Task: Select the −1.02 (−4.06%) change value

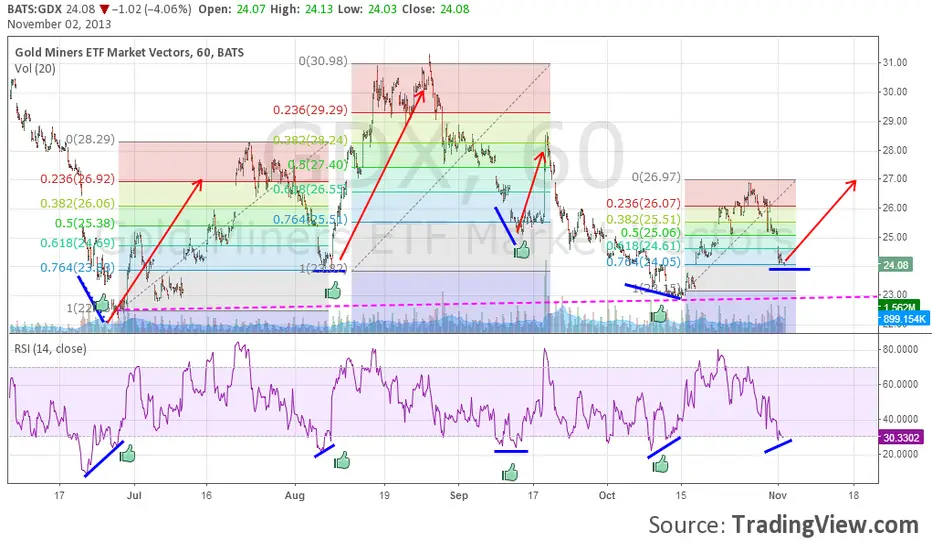Action: (152, 10)
